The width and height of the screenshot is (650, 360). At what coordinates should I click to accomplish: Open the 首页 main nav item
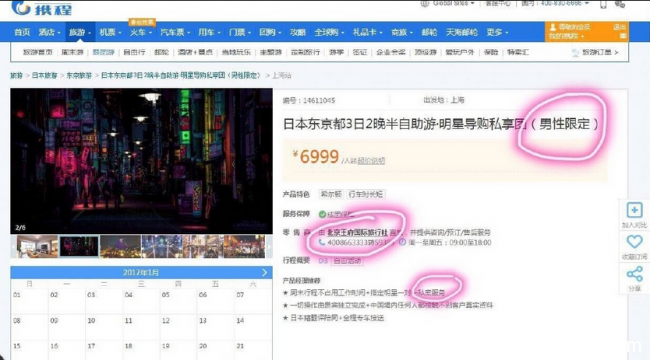coord(22,32)
